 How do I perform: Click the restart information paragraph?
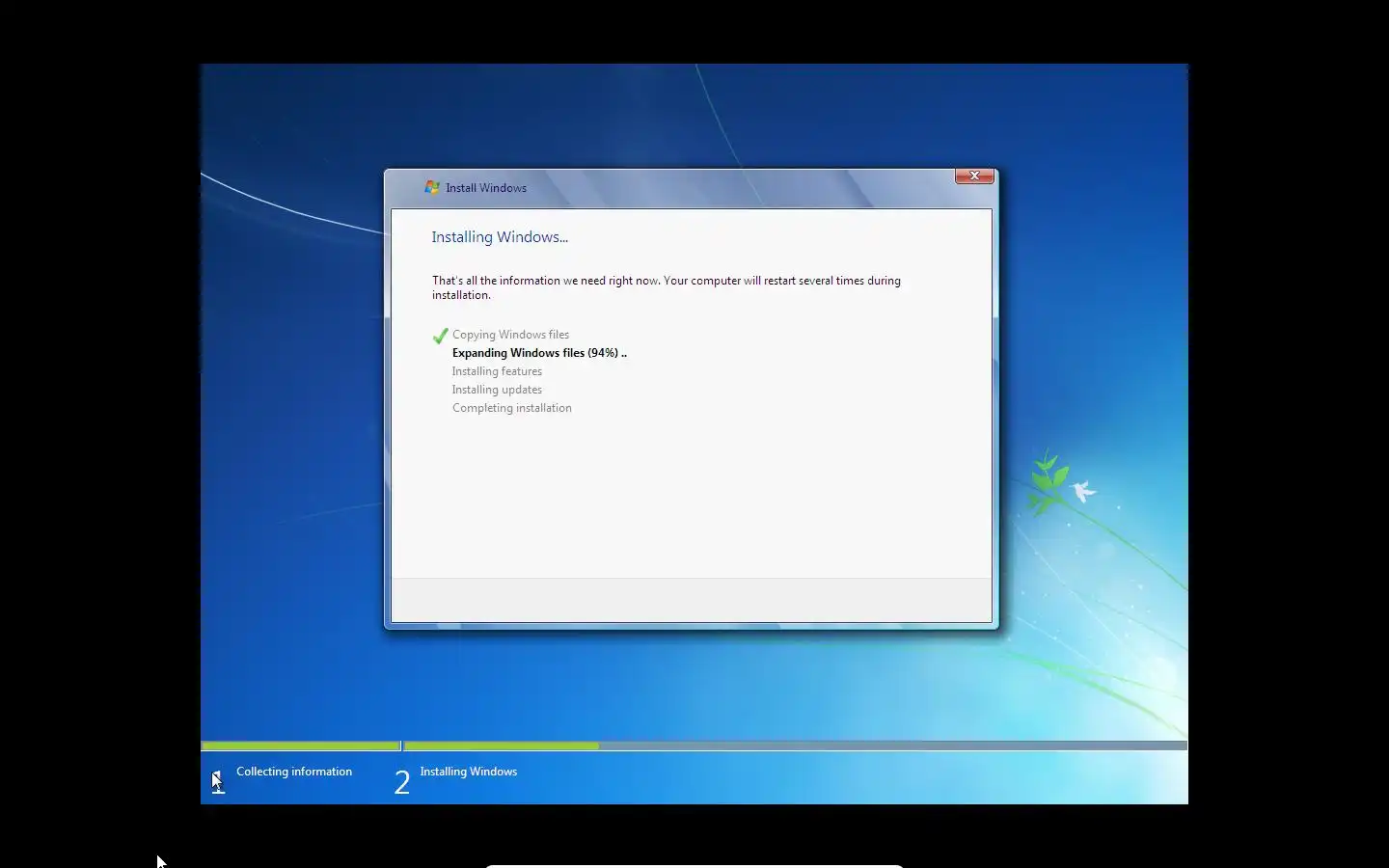click(x=667, y=287)
